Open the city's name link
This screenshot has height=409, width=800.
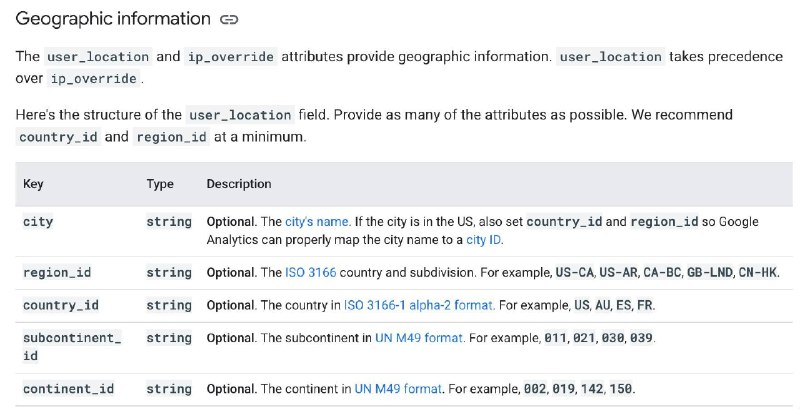click(x=318, y=222)
